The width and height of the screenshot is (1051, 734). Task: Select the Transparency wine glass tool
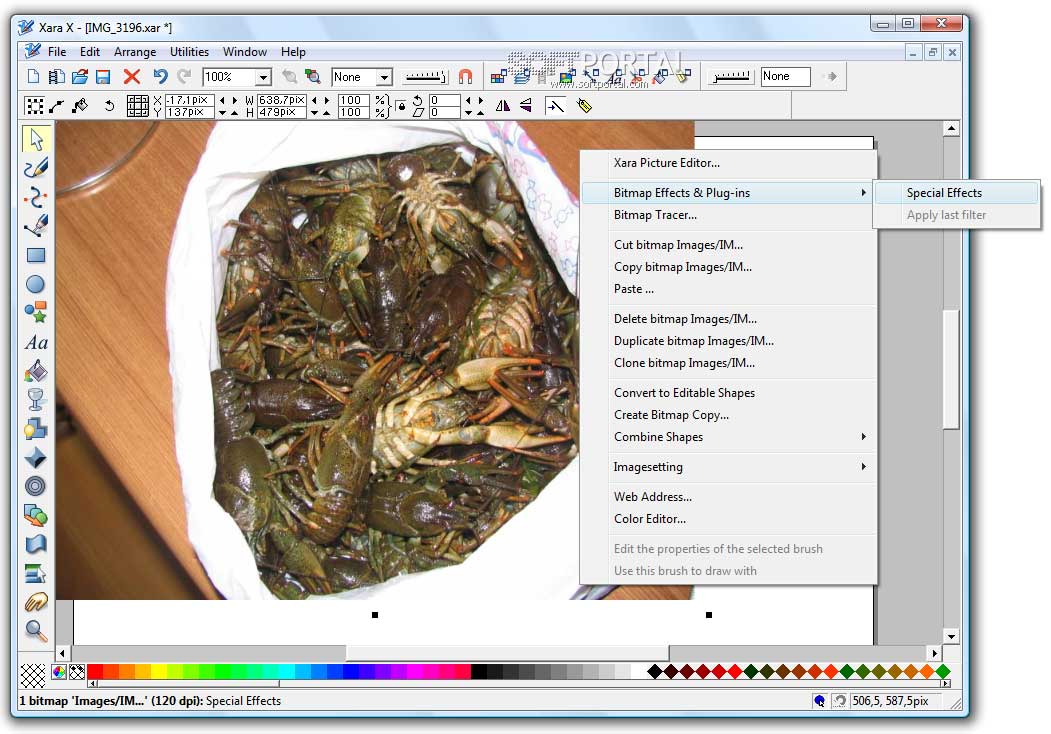coord(36,400)
